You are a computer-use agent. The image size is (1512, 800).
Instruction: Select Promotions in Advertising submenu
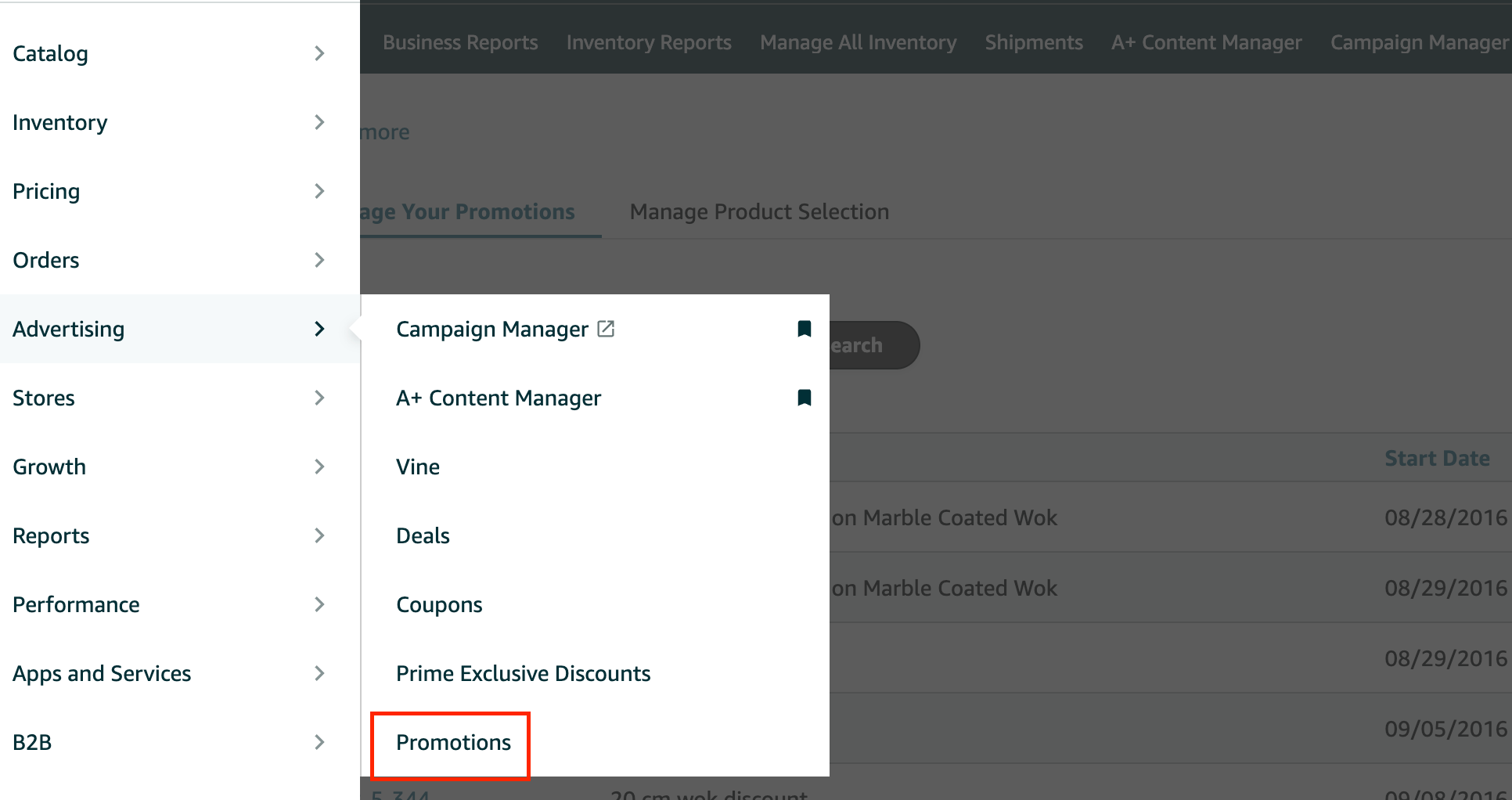[x=453, y=742]
